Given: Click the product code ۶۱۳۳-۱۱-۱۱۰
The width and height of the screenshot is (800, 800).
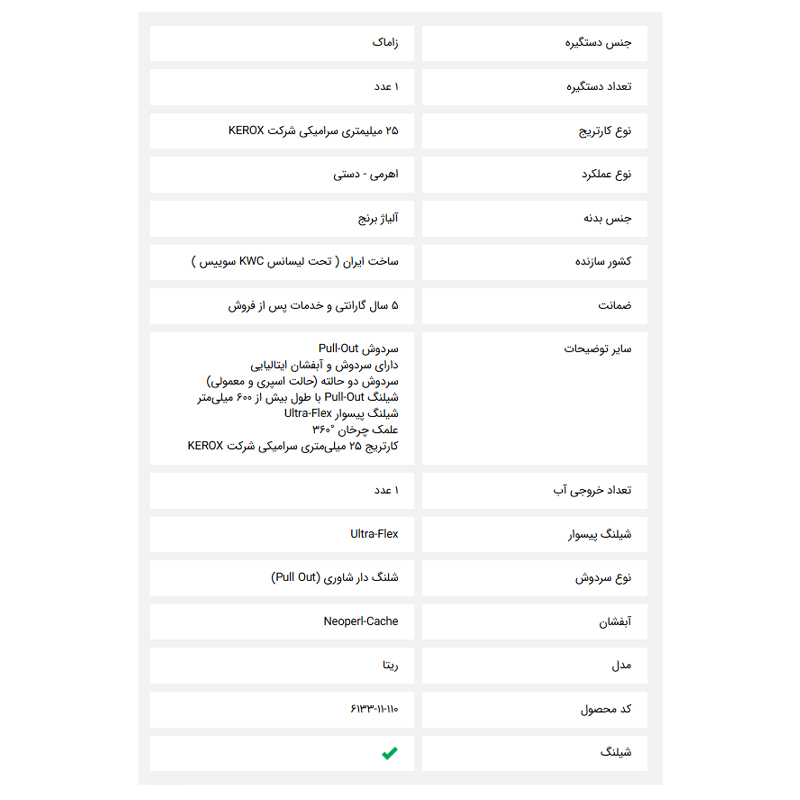Looking at the screenshot, I should click(374, 709).
